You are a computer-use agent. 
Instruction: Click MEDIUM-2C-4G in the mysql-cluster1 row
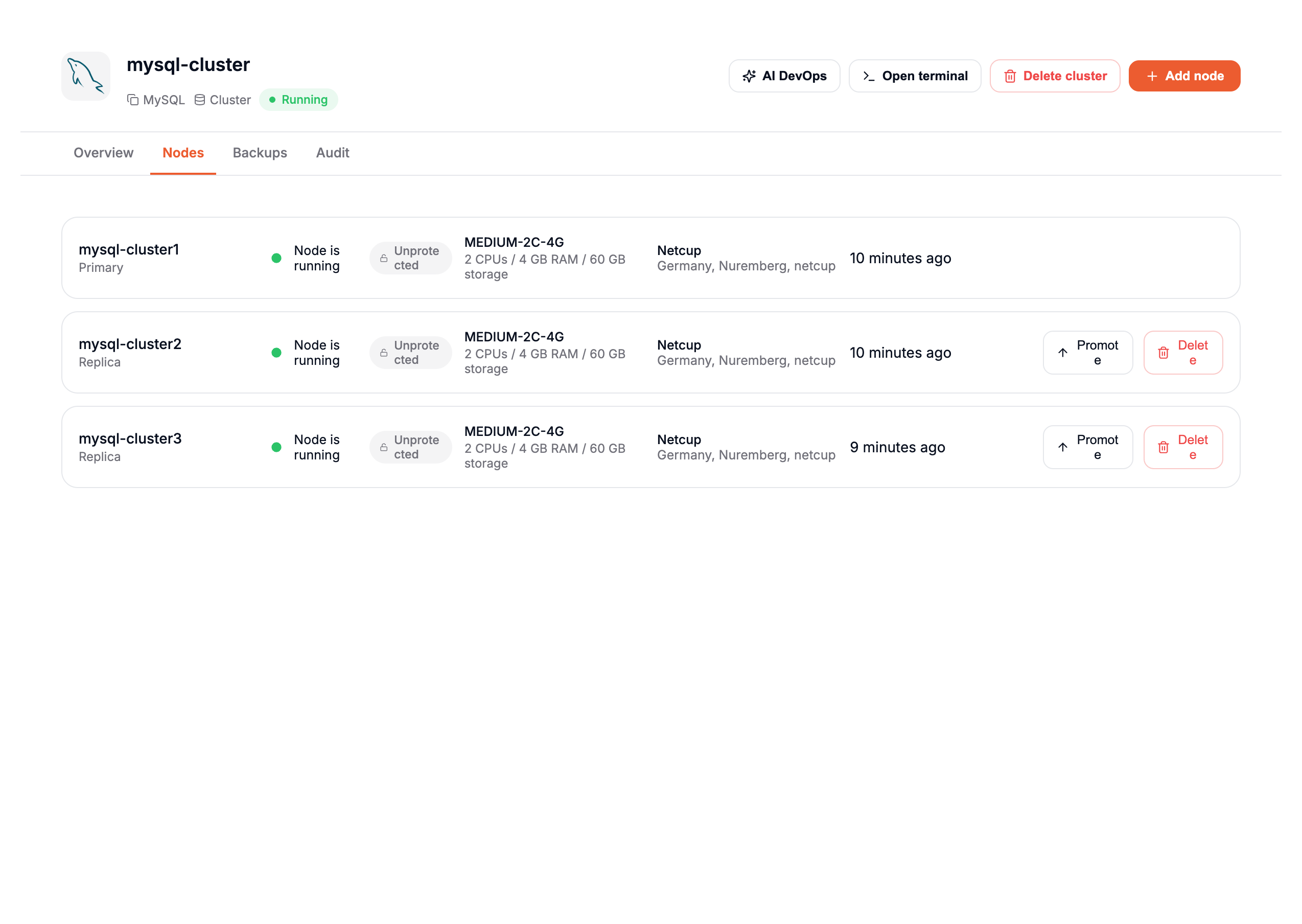[514, 242]
